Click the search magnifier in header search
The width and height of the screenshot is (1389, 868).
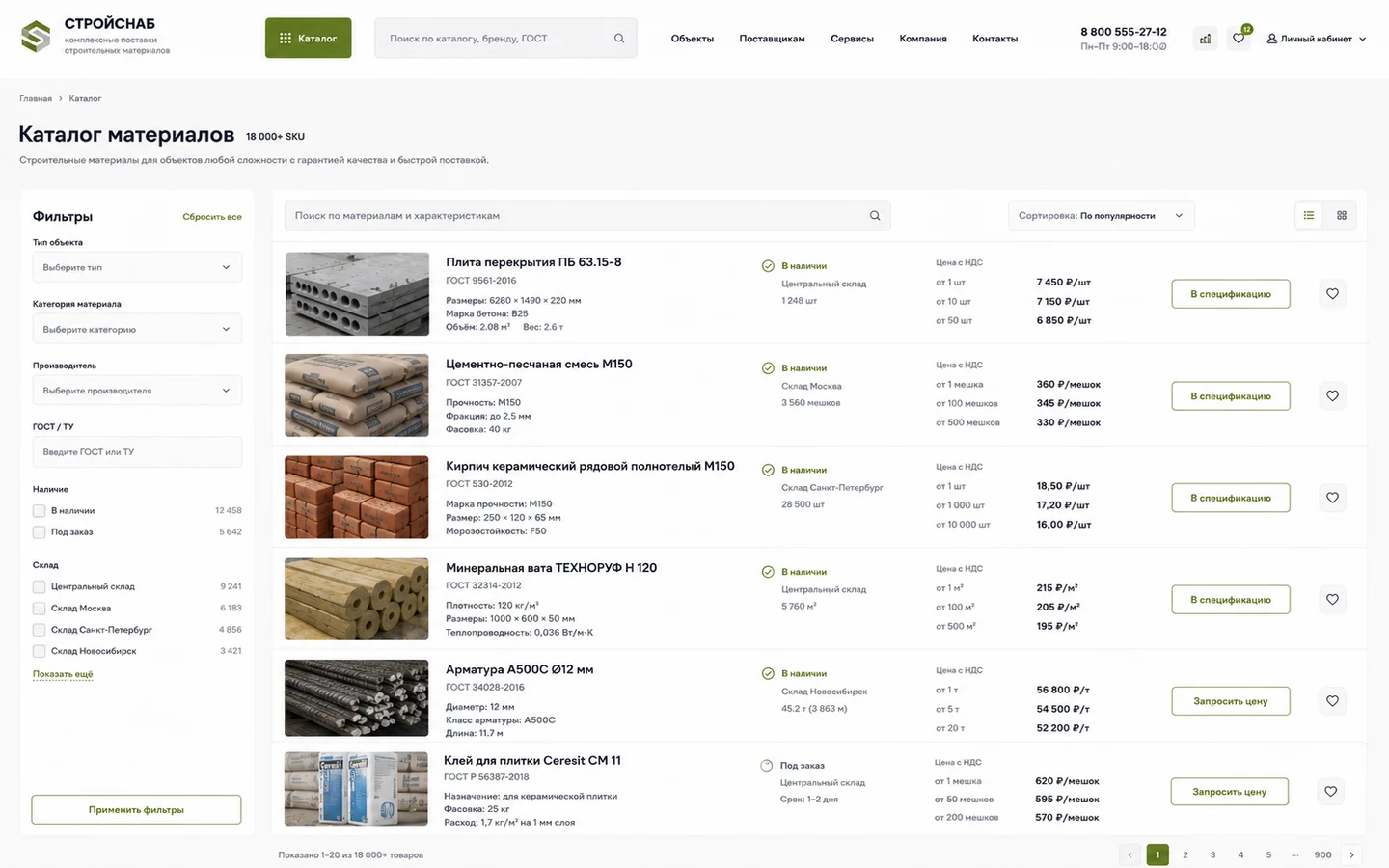click(619, 39)
